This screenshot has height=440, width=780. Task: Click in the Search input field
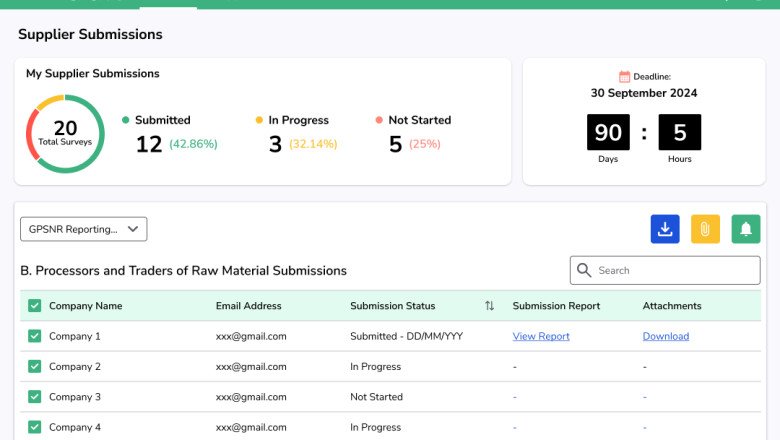[x=665, y=270]
